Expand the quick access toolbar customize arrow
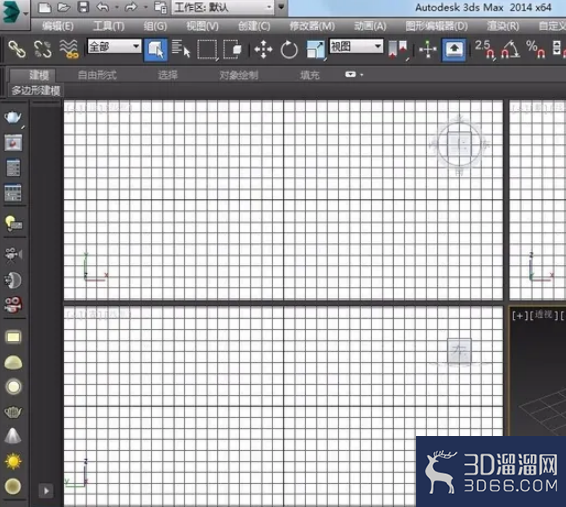Screen dimensions: 566x507 (x=281, y=7)
